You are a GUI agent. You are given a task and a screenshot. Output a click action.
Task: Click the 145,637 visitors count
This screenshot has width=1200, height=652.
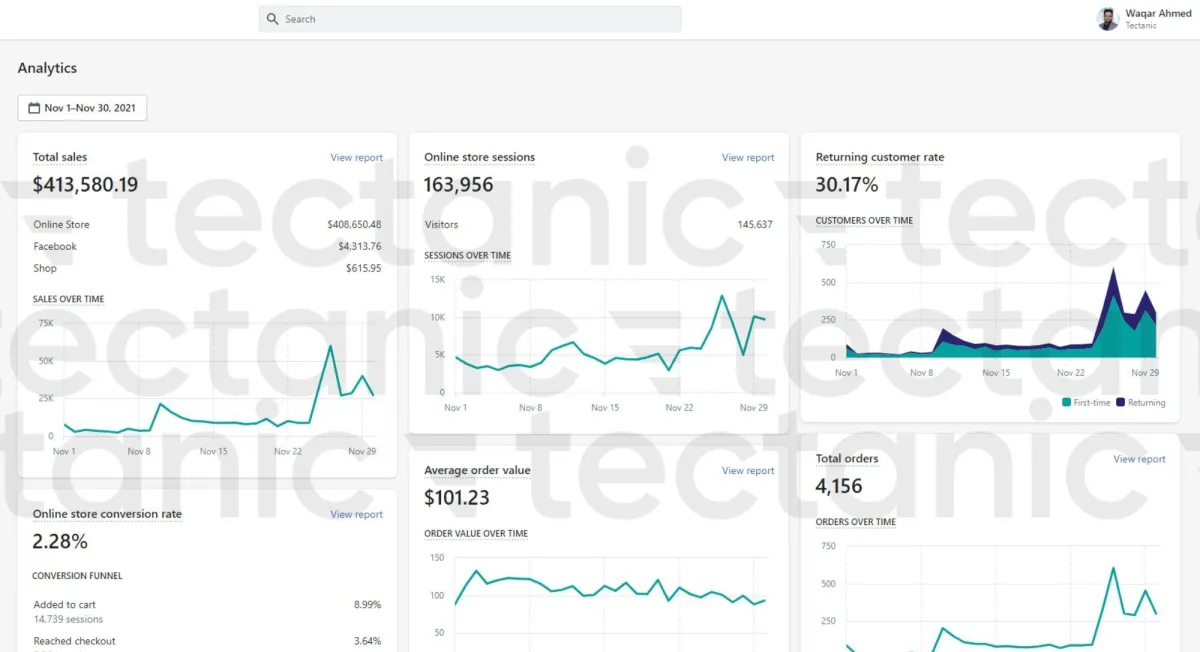755,225
